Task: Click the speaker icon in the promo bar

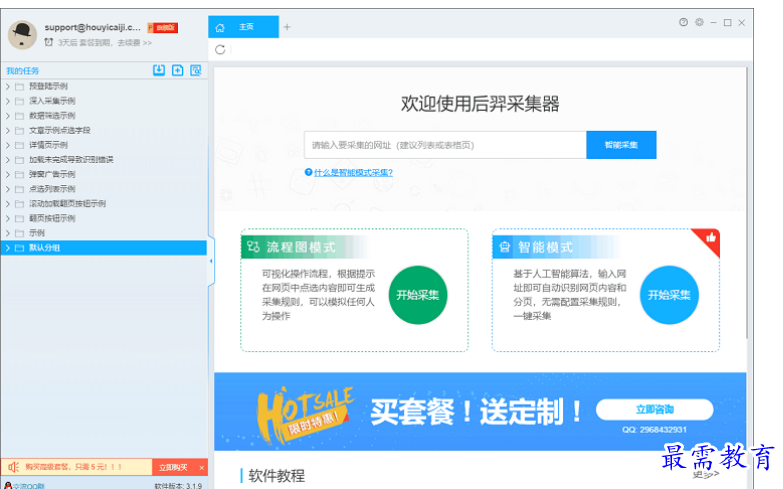Action: pyautogui.click(x=13, y=467)
